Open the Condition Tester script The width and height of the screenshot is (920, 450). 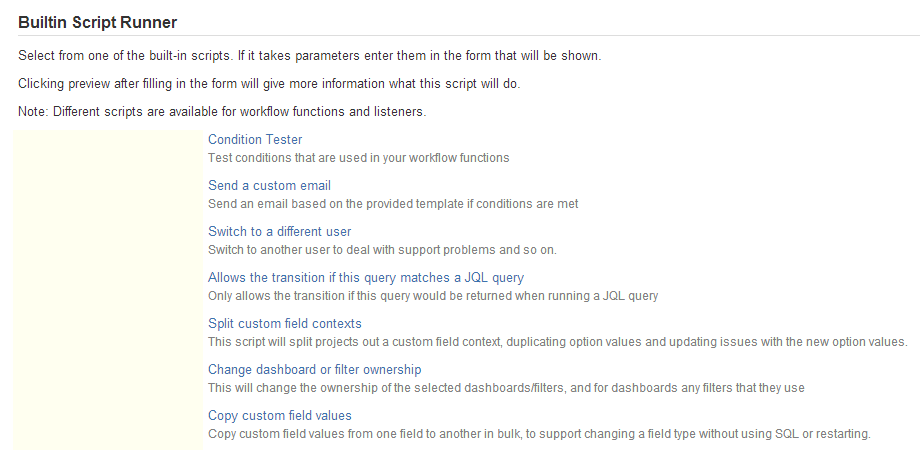click(x=255, y=139)
